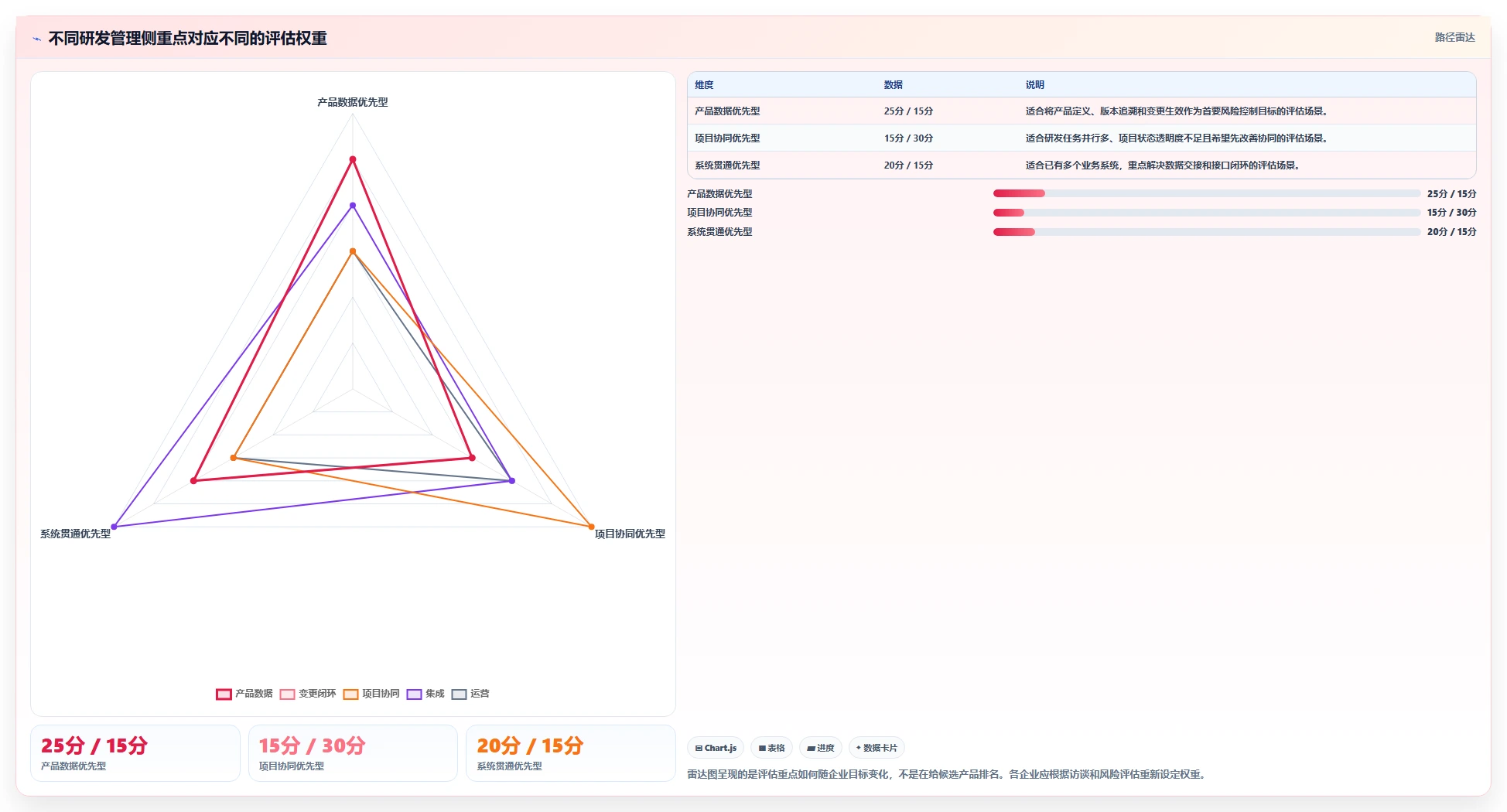Click the title 不同研发管理侧重点对应不同的评估权重
The height and width of the screenshot is (812, 1507).
(188, 39)
